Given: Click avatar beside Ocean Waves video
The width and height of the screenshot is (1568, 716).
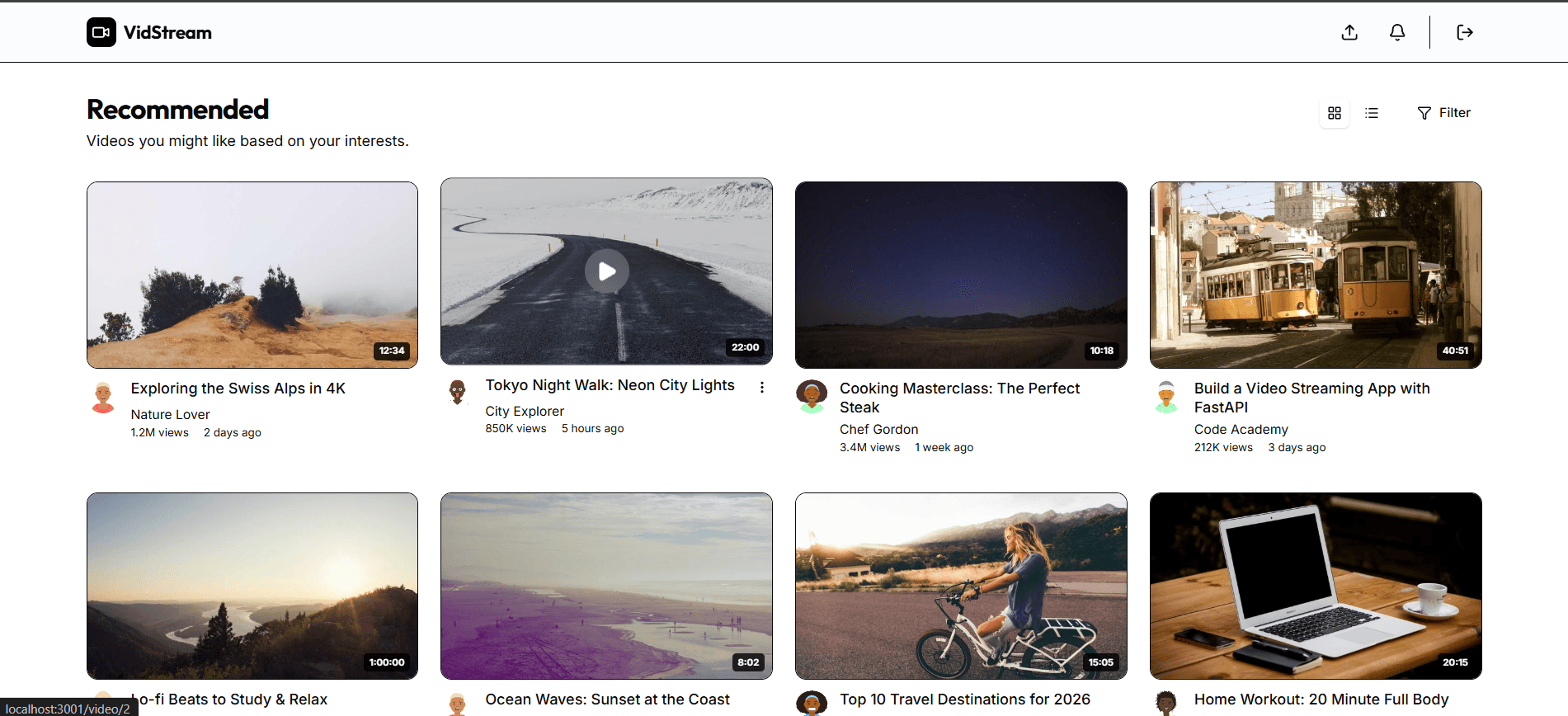Looking at the screenshot, I should click(458, 704).
